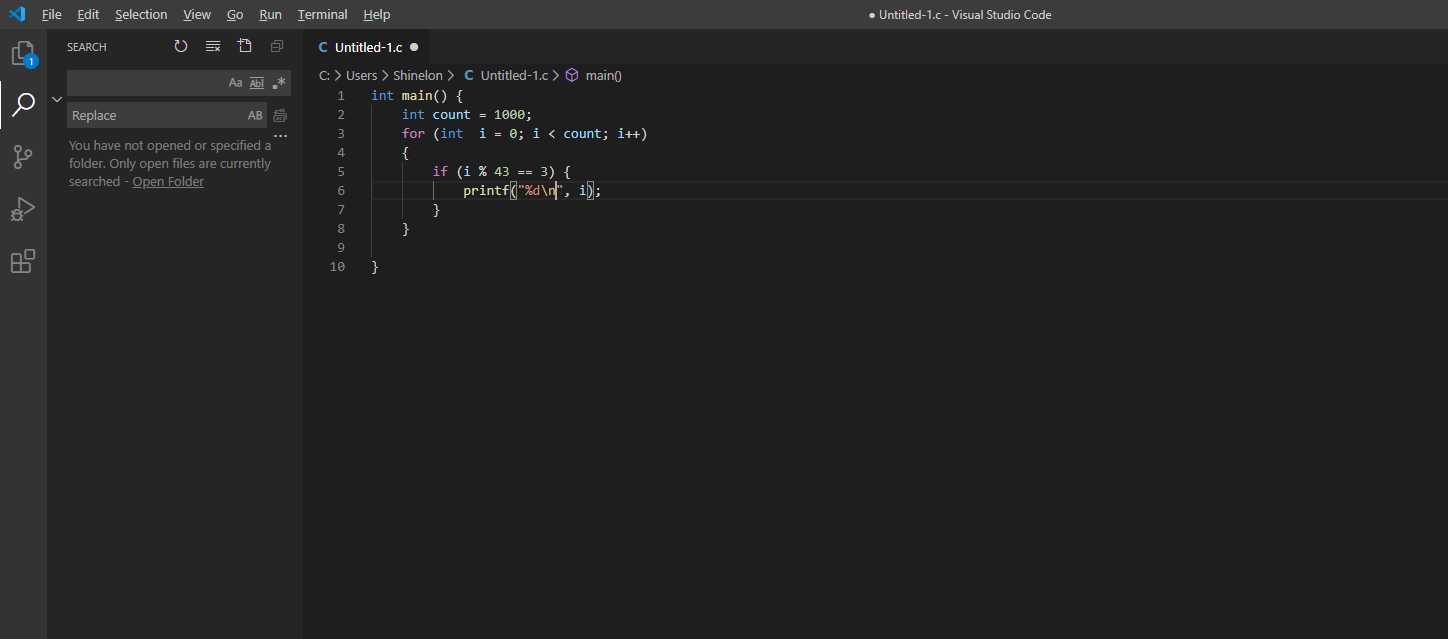1448x639 pixels.
Task: Clear search results icon
Action: coord(213,46)
